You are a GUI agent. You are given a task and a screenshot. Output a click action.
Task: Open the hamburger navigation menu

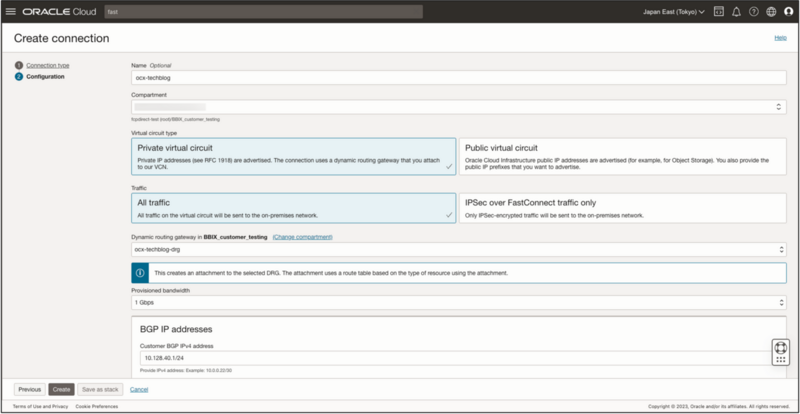(11, 12)
